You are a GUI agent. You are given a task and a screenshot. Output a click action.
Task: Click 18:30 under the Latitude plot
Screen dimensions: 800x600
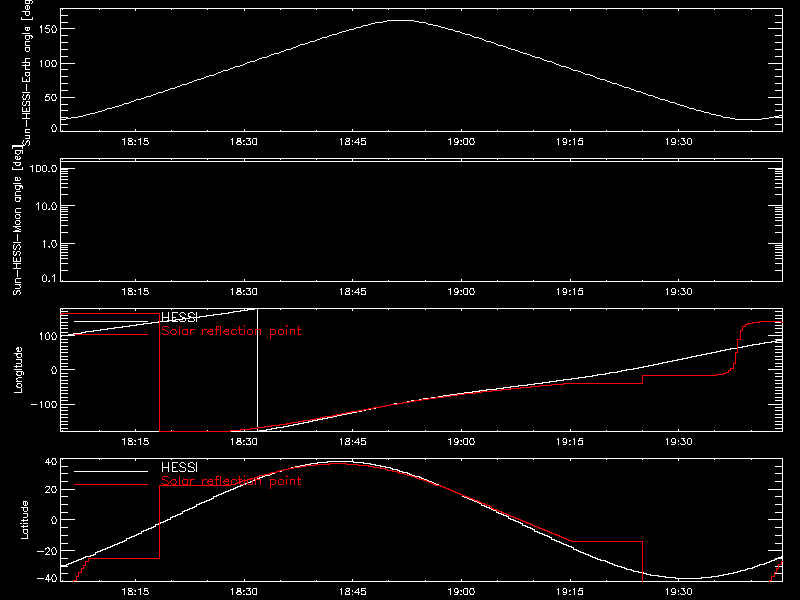(x=244, y=592)
